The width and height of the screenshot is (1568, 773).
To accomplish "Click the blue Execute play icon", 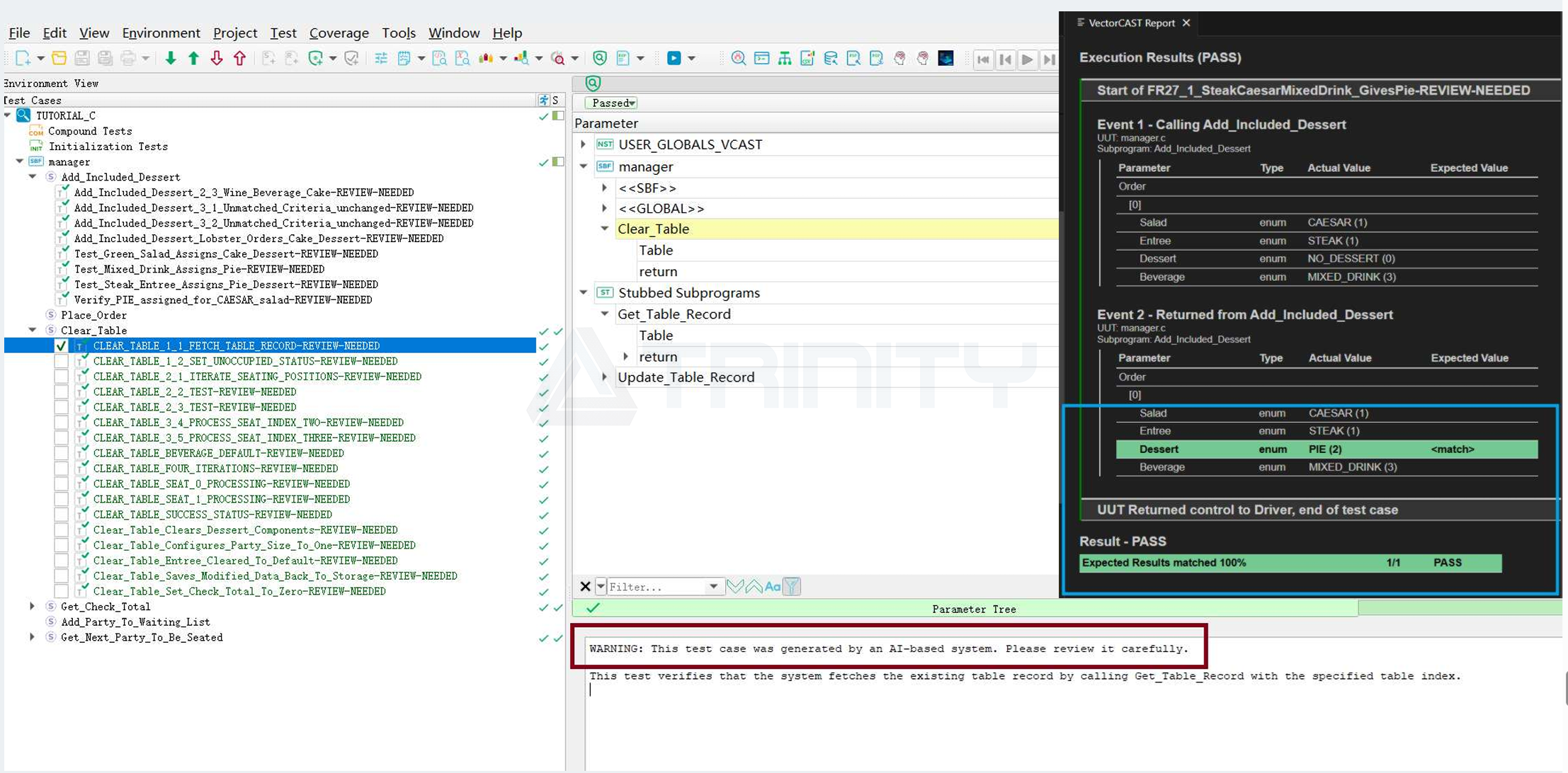I will tap(674, 59).
